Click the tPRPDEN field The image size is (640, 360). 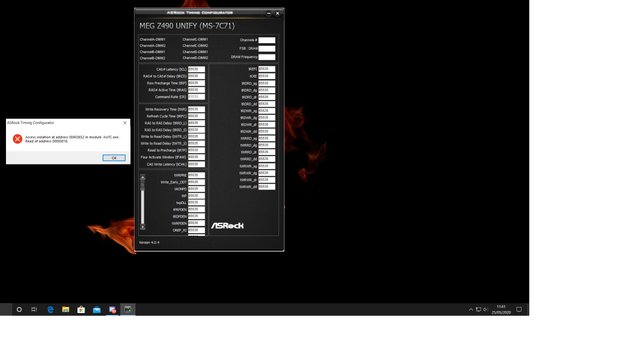(x=196, y=209)
